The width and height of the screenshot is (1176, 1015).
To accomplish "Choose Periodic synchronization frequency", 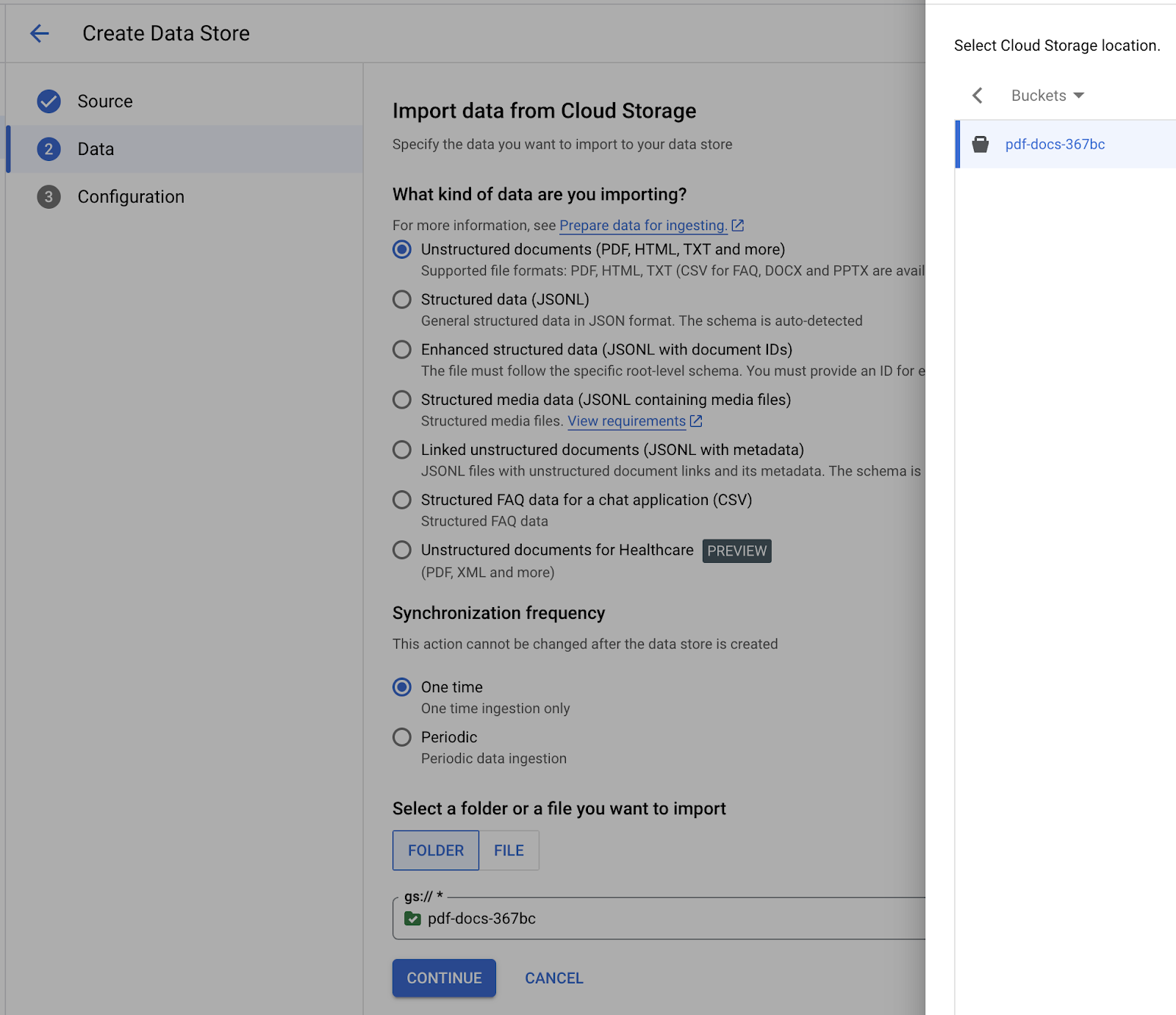I will 402,737.
